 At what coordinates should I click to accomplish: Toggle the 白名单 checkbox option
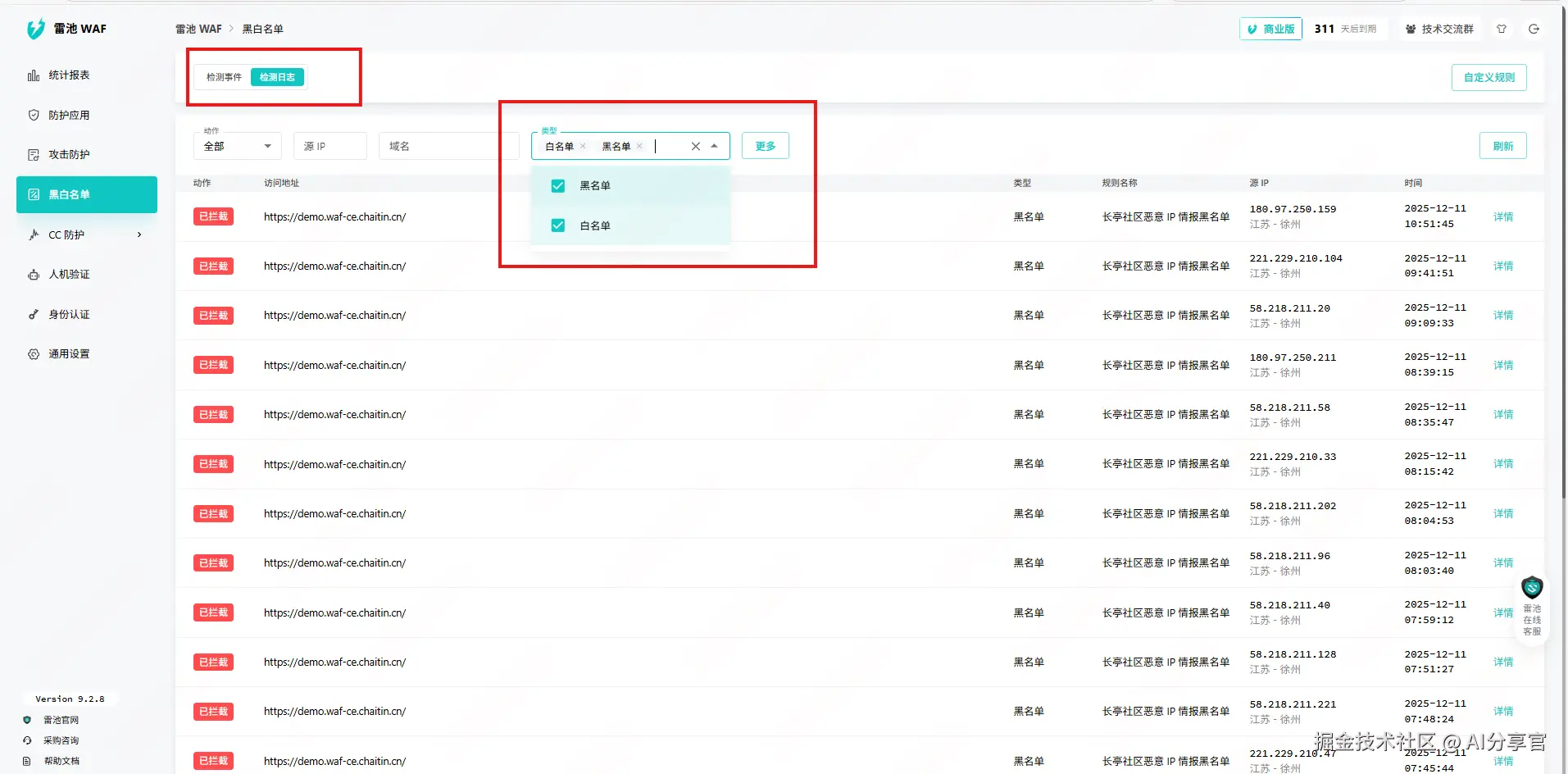click(558, 225)
